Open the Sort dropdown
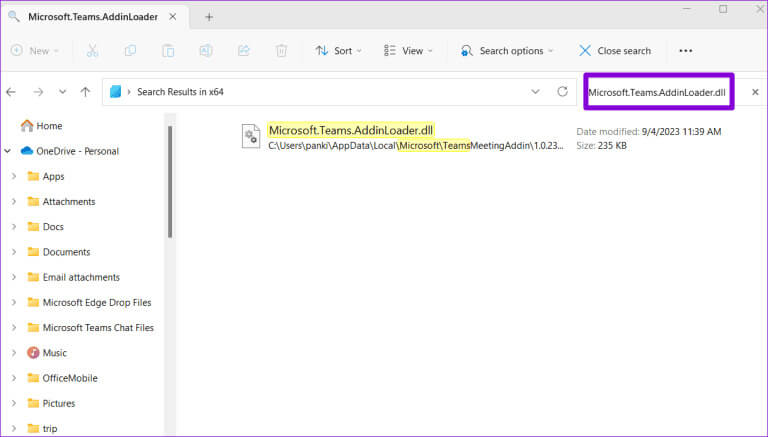Viewport: 768px width, 437px height. 339,50
